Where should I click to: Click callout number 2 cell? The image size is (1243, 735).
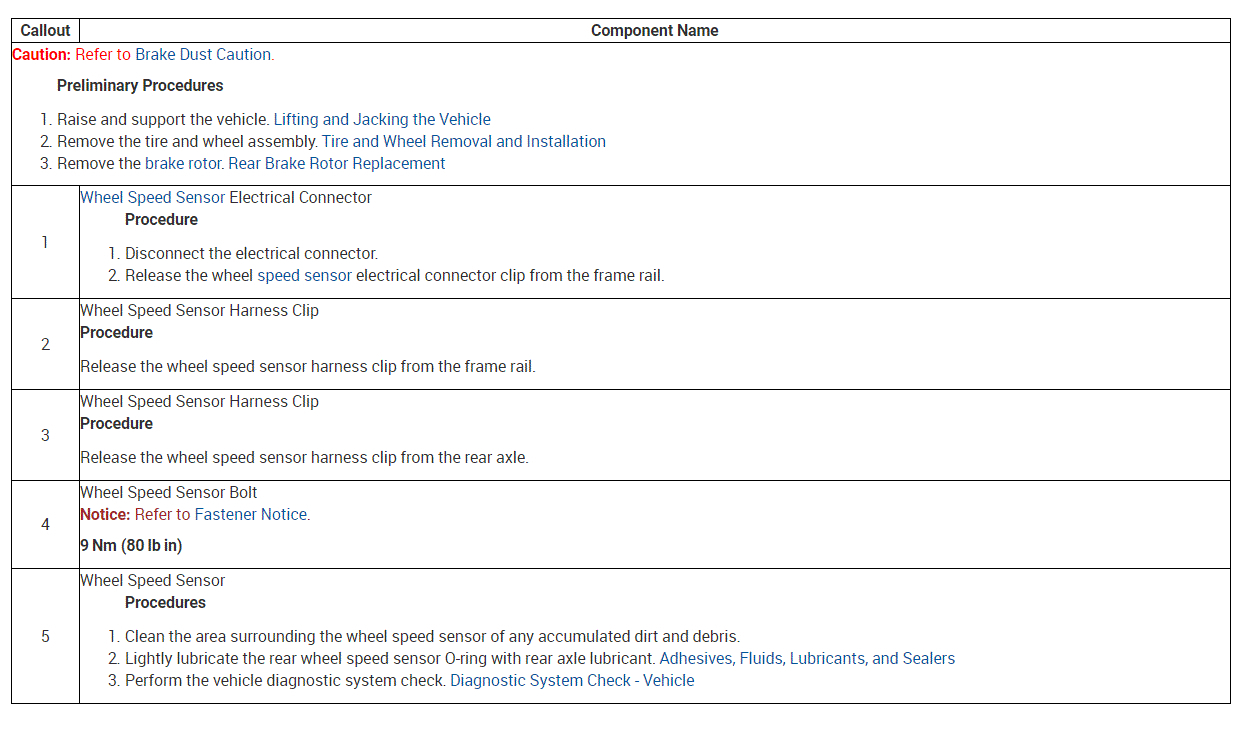click(x=45, y=344)
